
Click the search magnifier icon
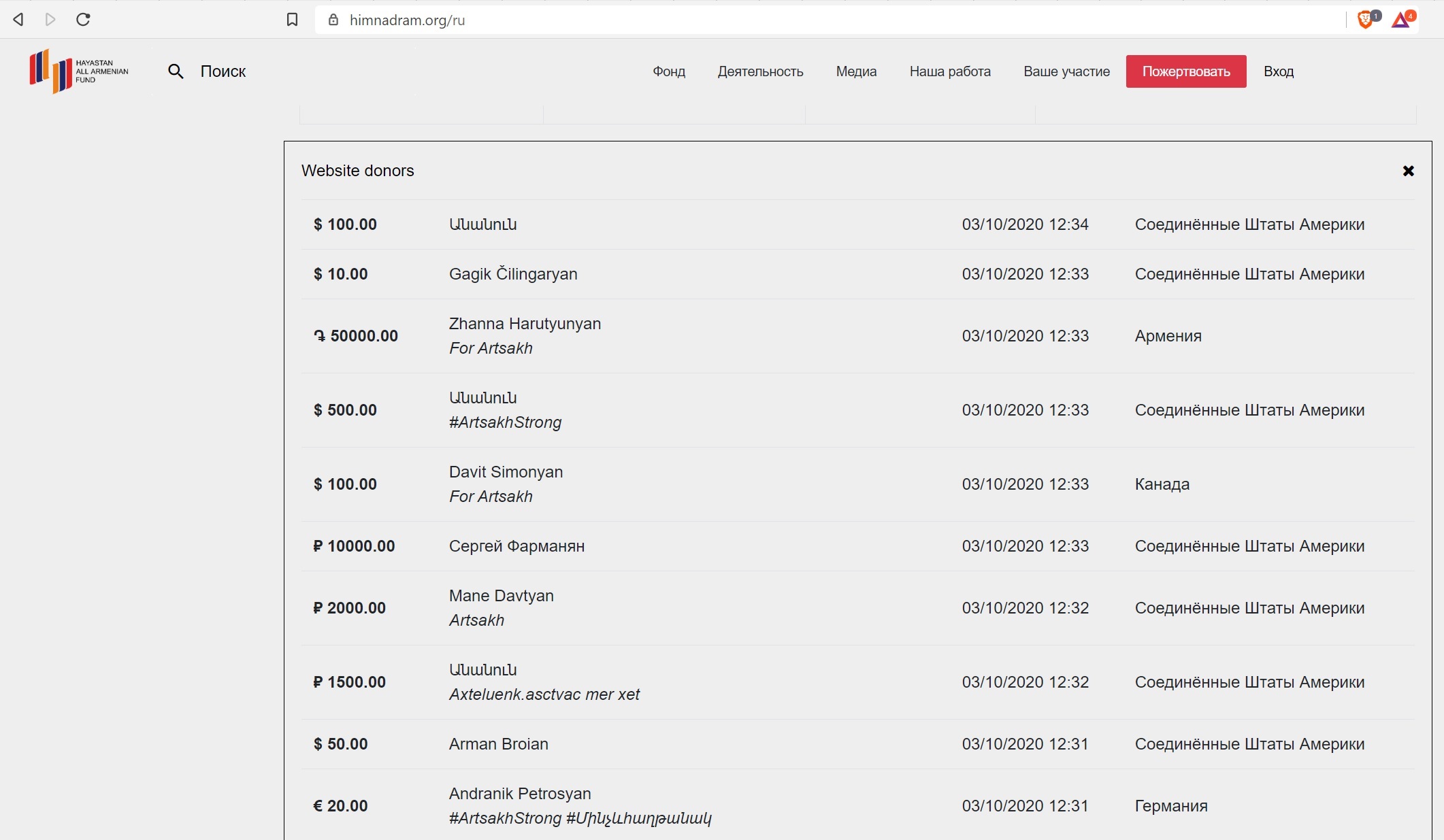176,71
